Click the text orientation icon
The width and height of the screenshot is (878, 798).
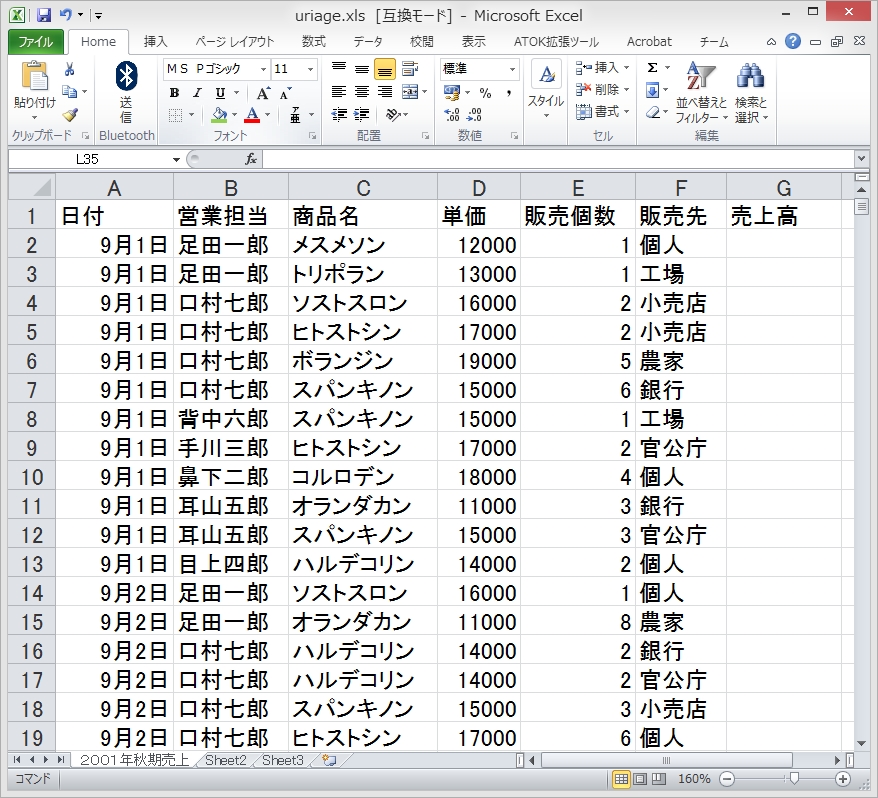click(393, 115)
